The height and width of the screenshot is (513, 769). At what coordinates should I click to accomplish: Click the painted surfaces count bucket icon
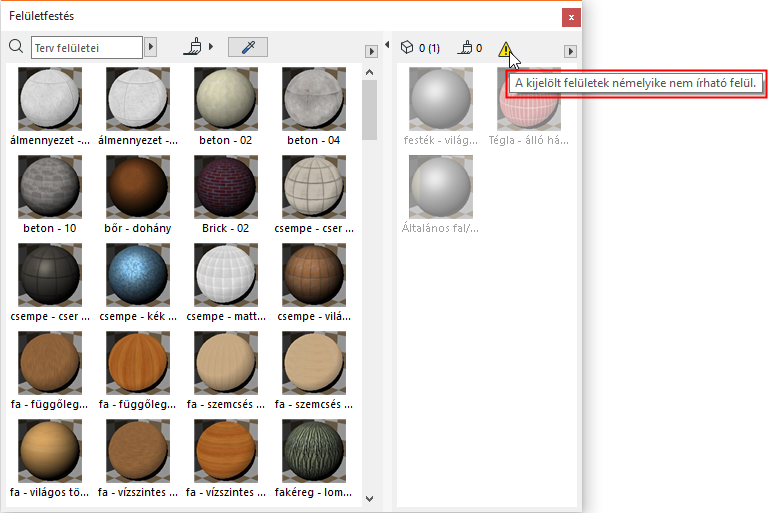(x=465, y=47)
